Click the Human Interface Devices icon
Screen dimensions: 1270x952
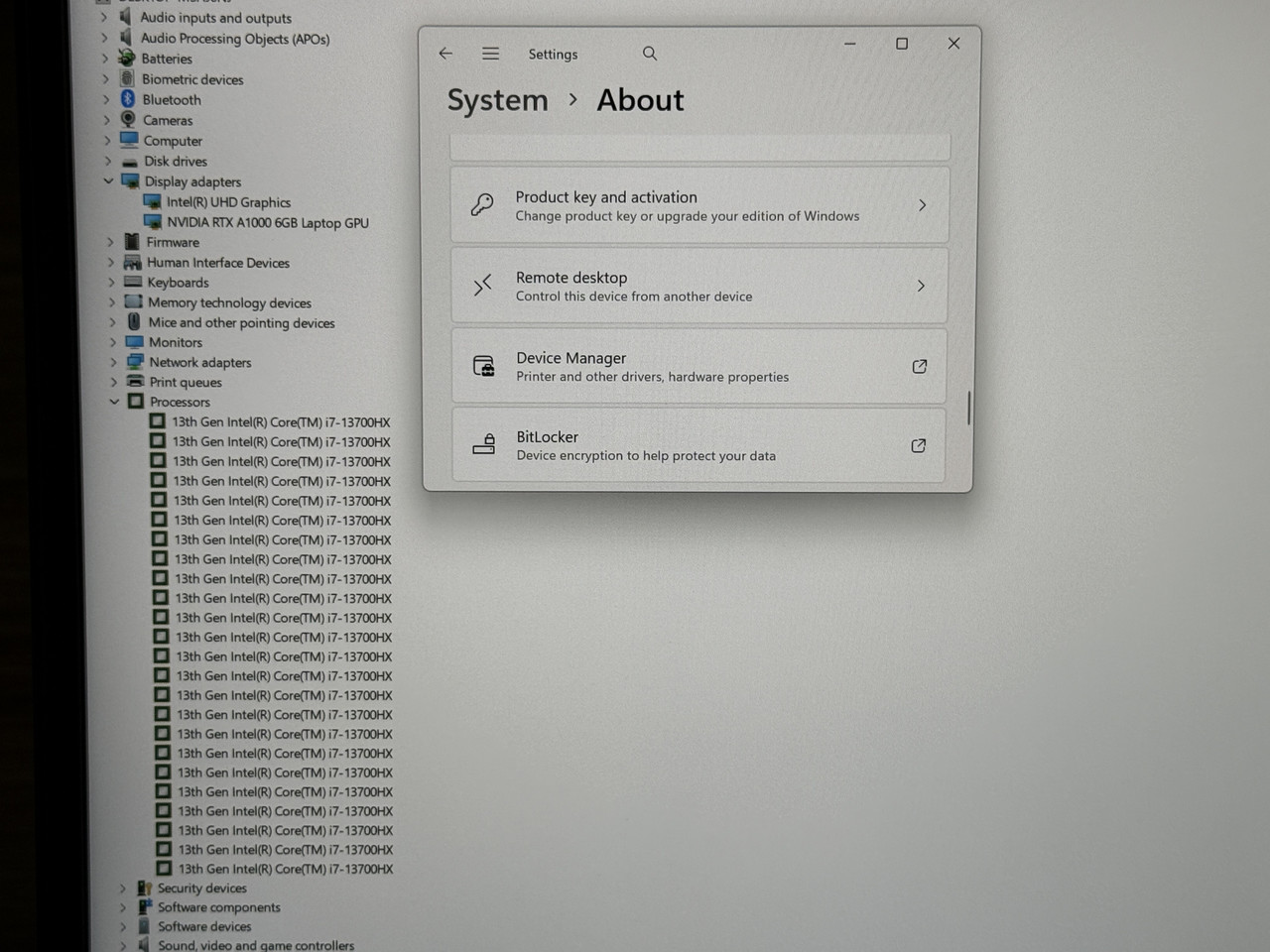click(x=133, y=263)
